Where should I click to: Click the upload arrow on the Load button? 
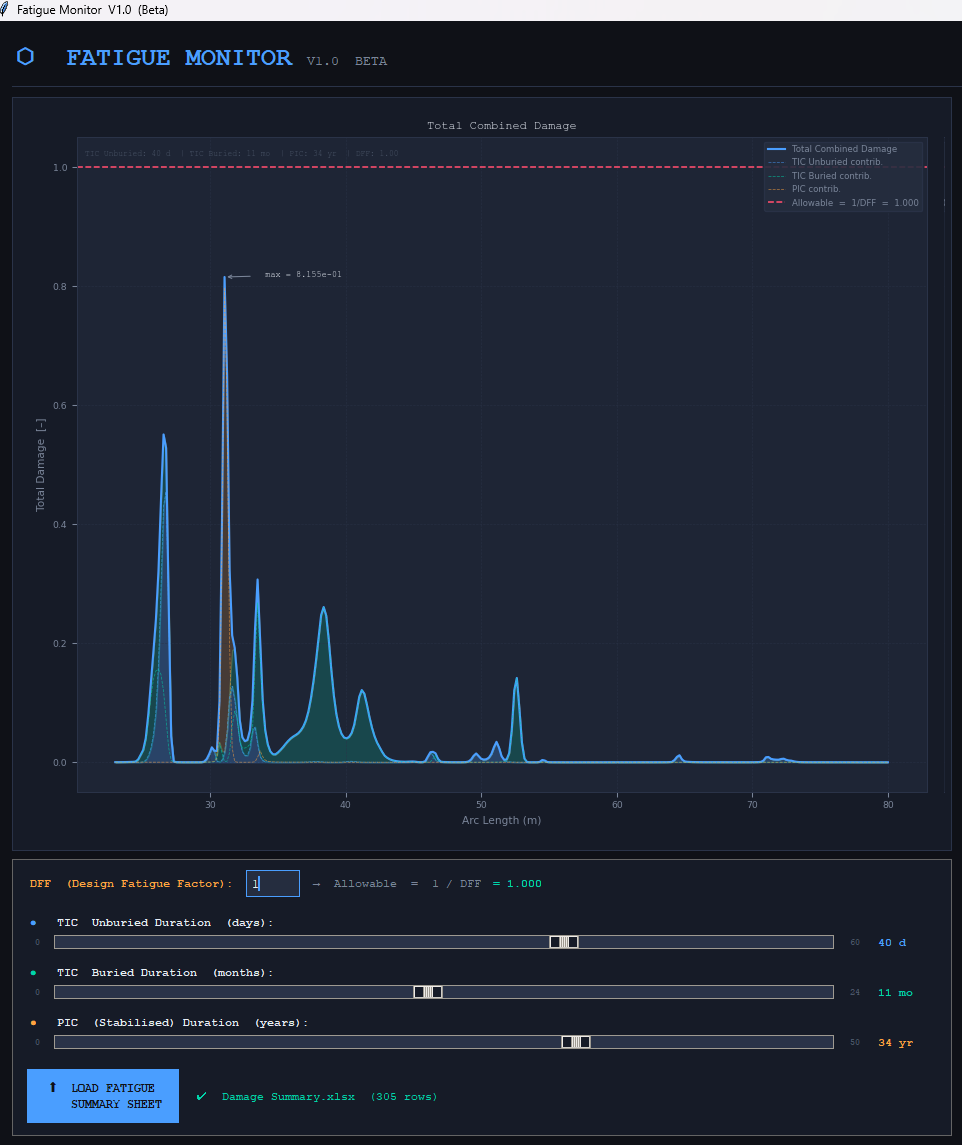53,1087
